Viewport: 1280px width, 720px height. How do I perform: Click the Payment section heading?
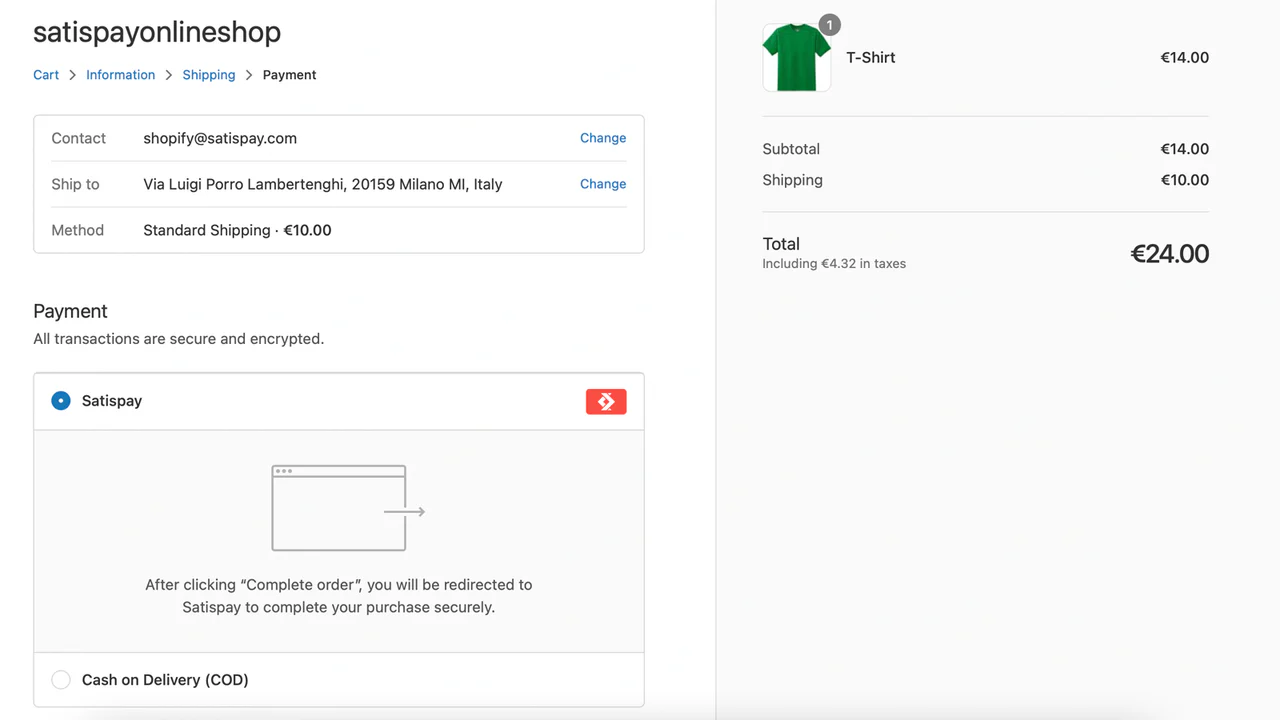click(x=70, y=311)
